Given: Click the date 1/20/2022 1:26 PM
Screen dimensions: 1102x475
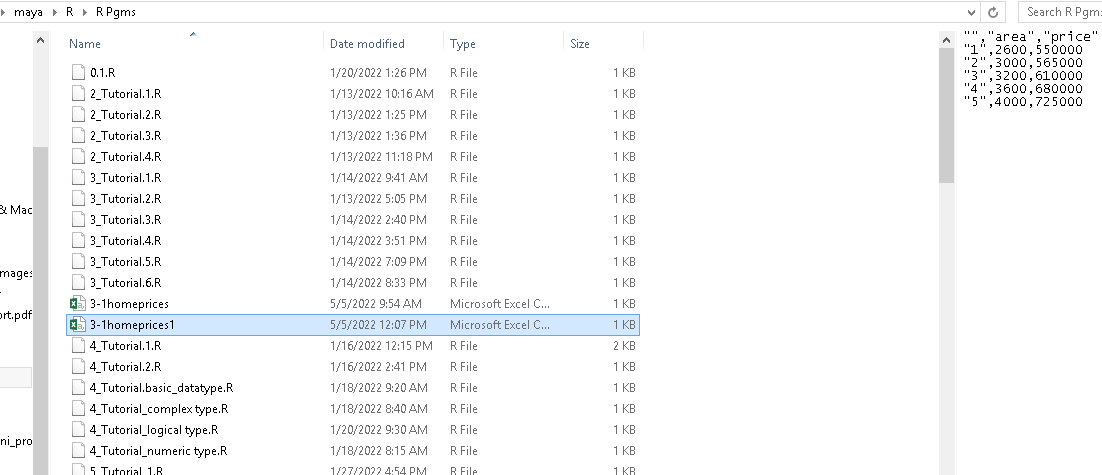Looking at the screenshot, I should click(378, 72).
